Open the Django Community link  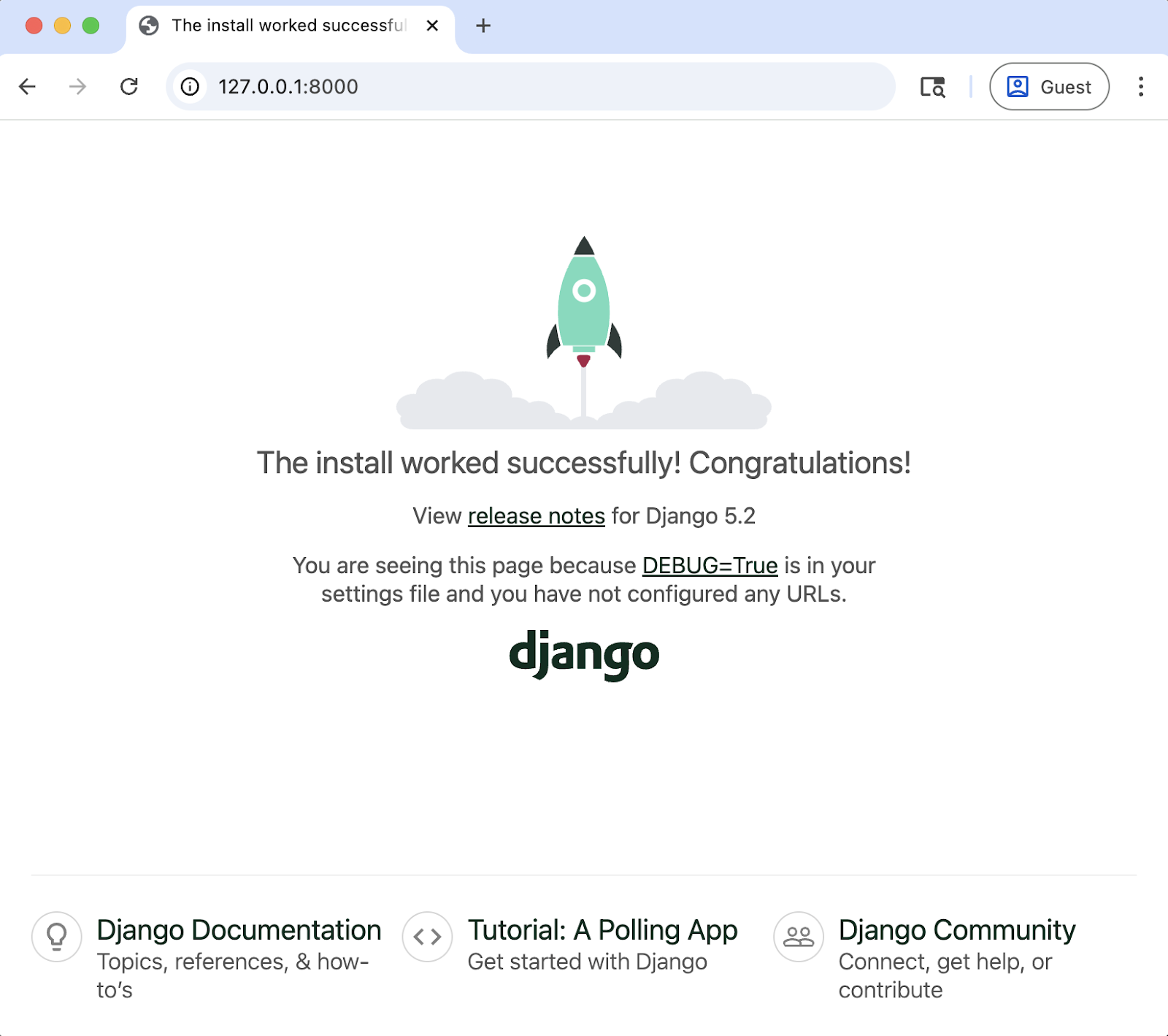pos(957,930)
